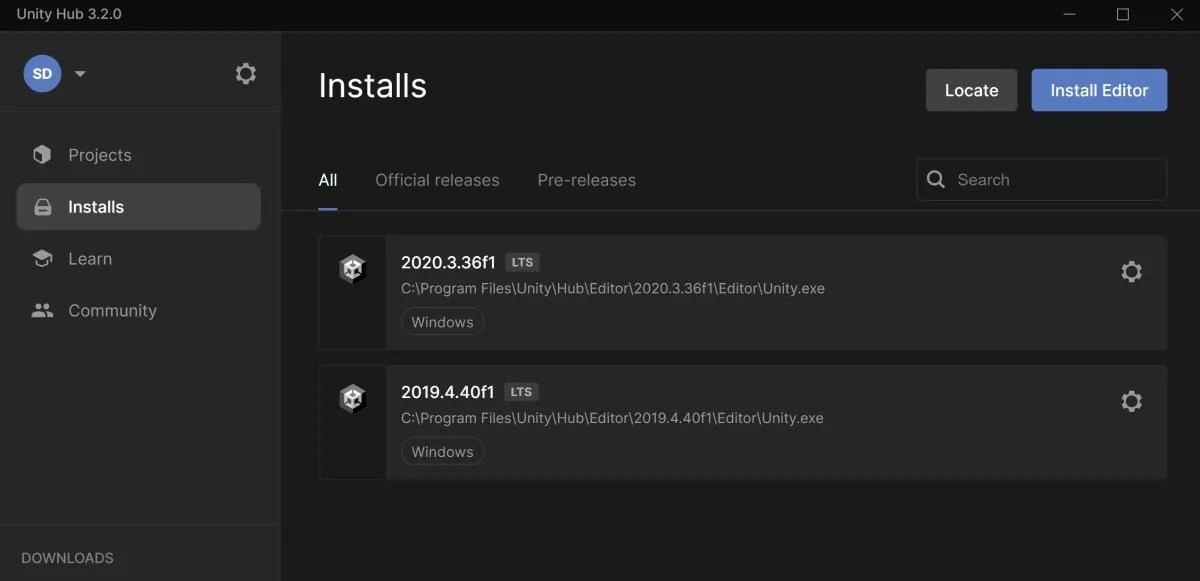Open Unity Hub preferences gear
Viewport: 1200px width, 581px height.
(245, 73)
